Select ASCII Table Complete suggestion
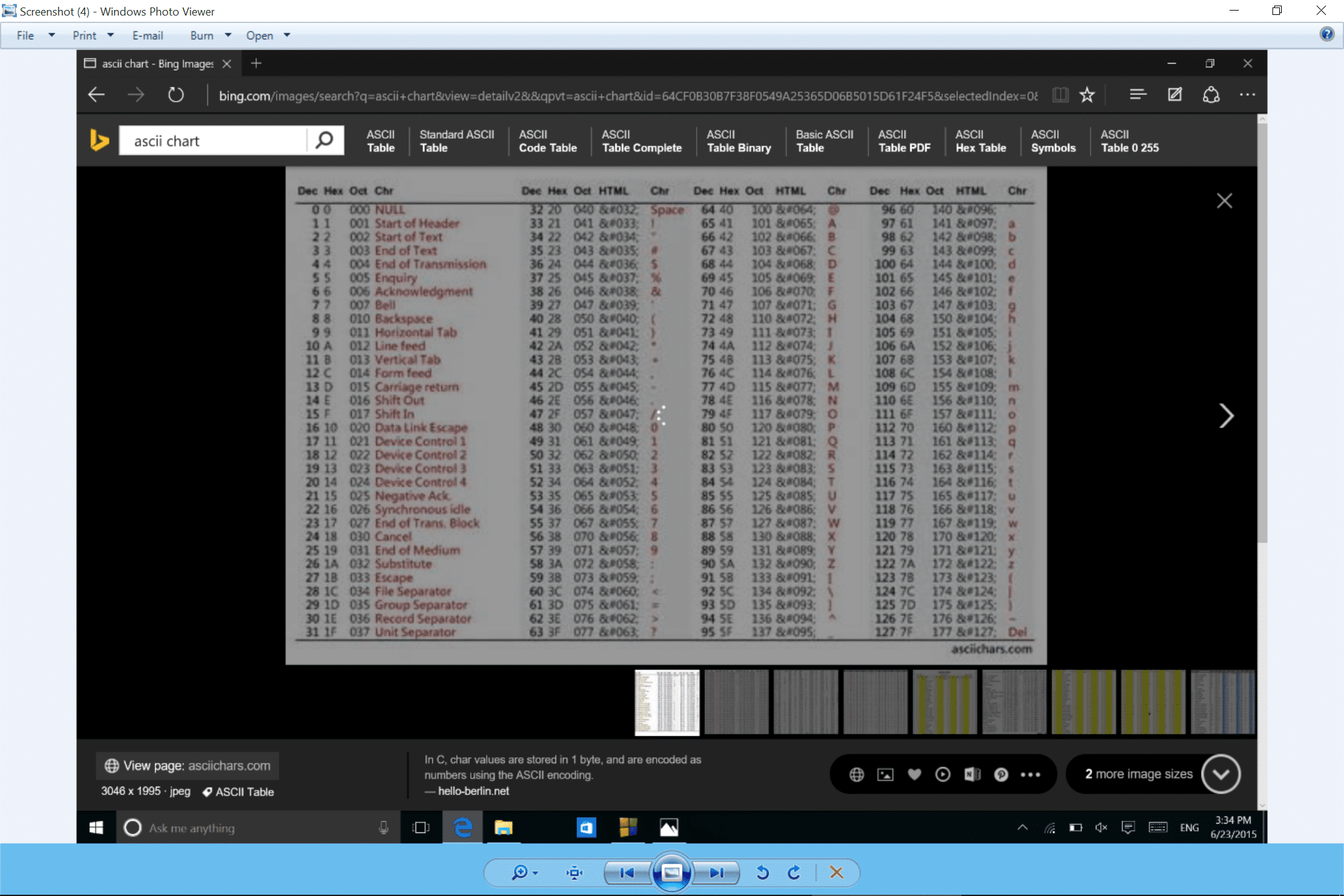The image size is (1344, 896). coord(642,141)
